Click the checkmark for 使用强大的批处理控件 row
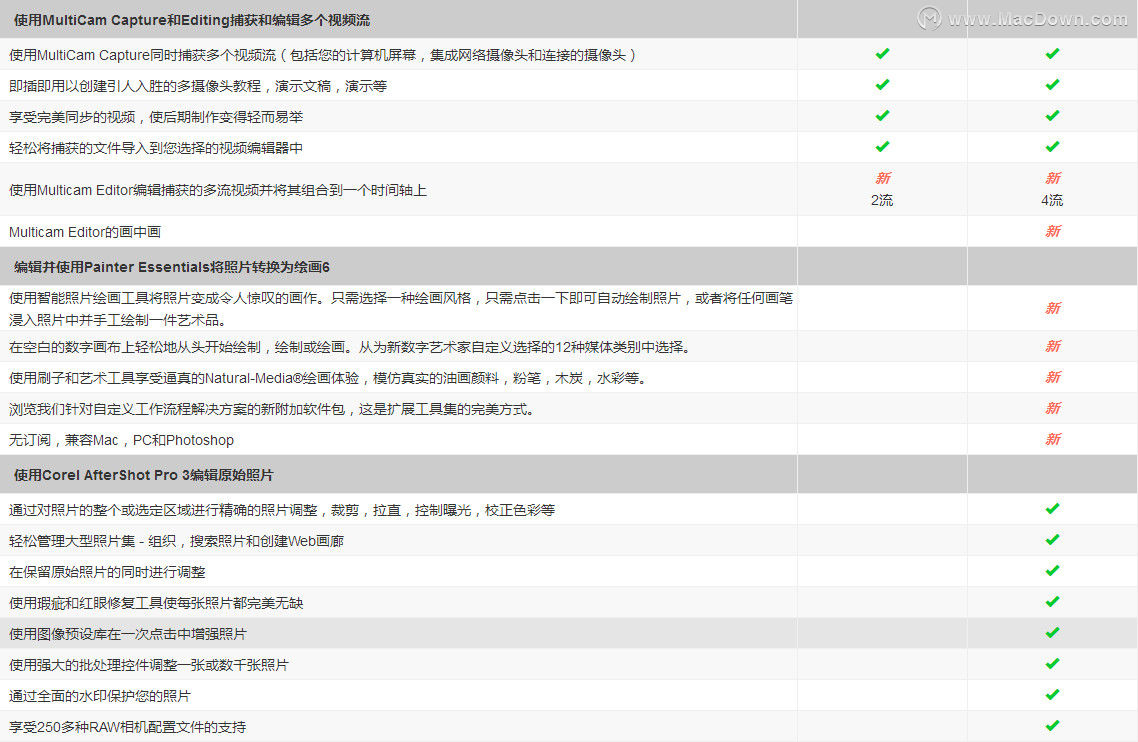The image size is (1138, 742). coord(1052,664)
